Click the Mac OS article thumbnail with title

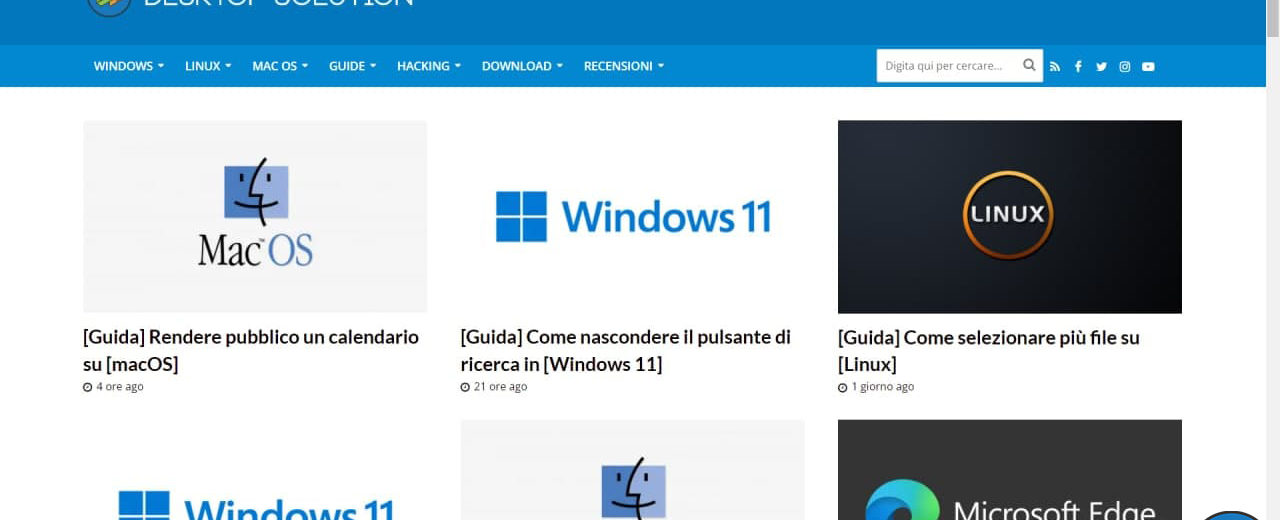255,217
